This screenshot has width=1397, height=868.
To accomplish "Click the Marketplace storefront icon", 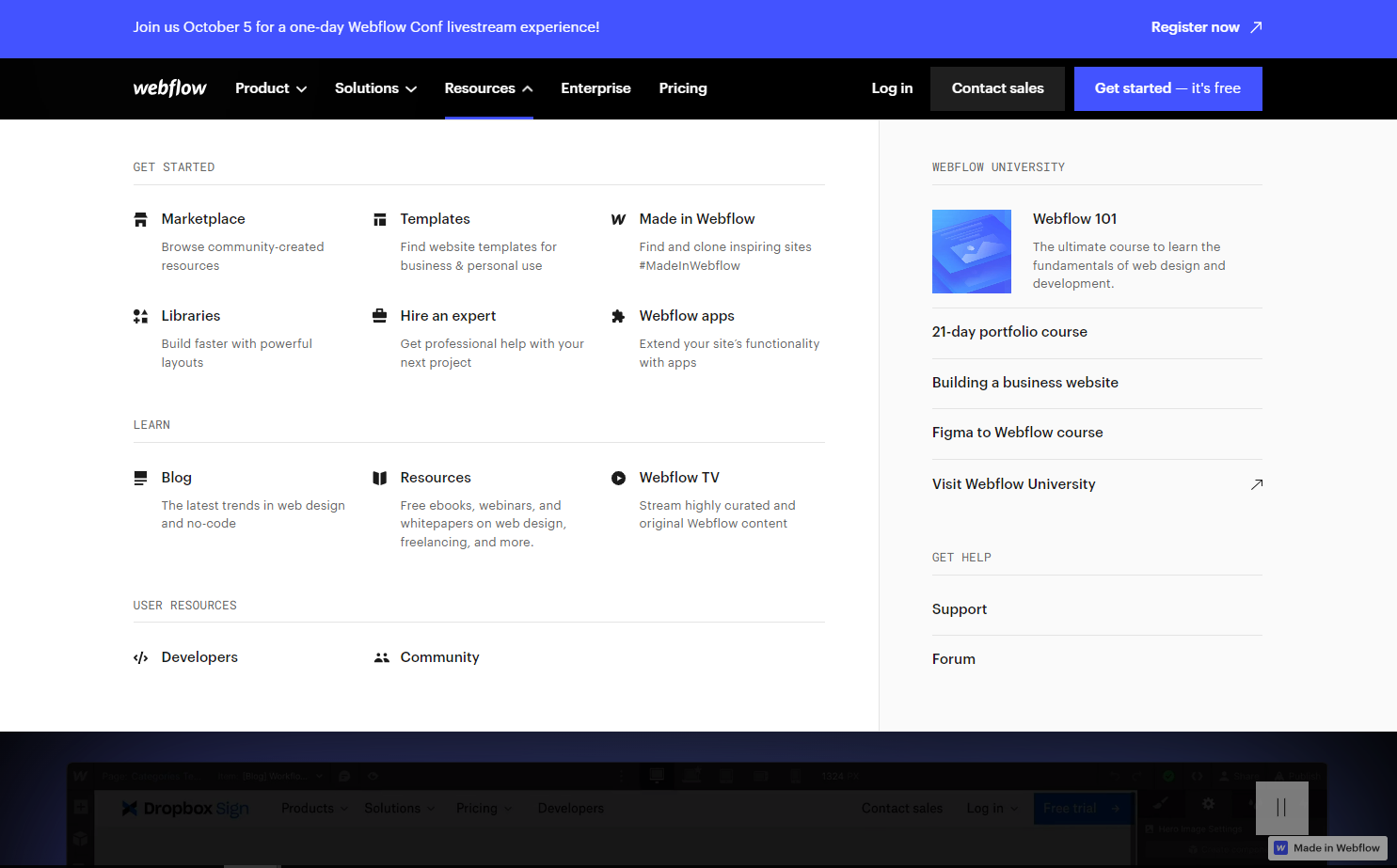I will point(140,218).
